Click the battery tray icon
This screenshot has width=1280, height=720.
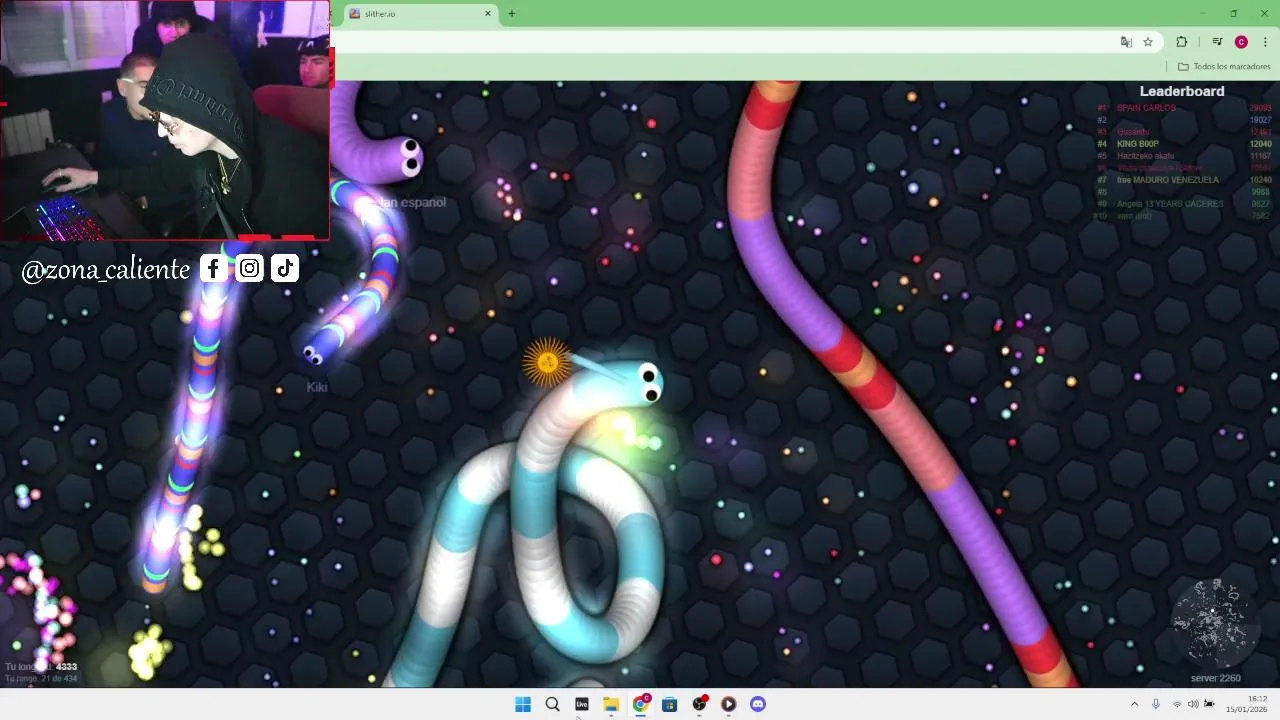point(1209,704)
